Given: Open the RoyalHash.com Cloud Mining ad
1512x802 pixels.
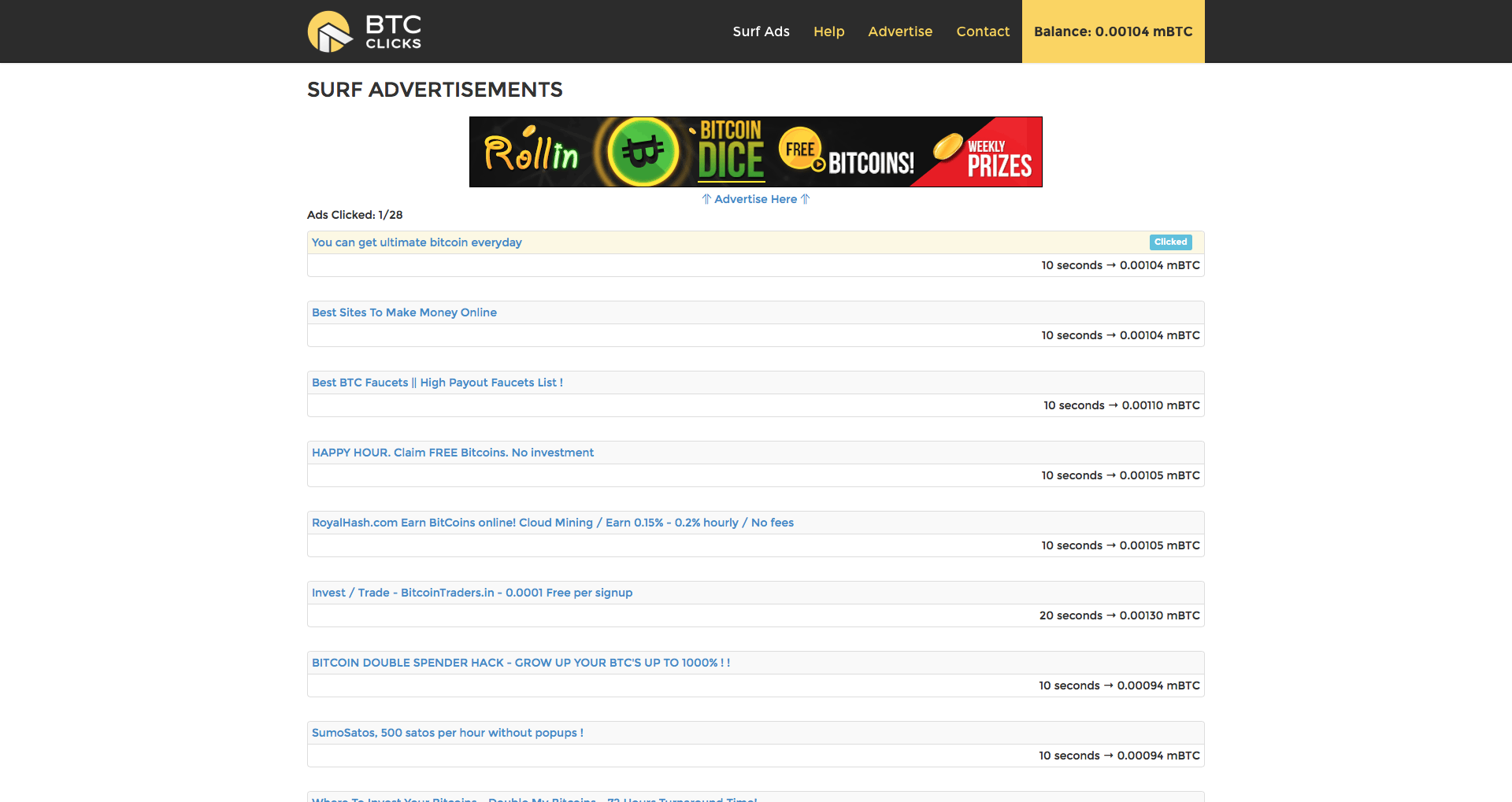Looking at the screenshot, I should [x=553, y=523].
